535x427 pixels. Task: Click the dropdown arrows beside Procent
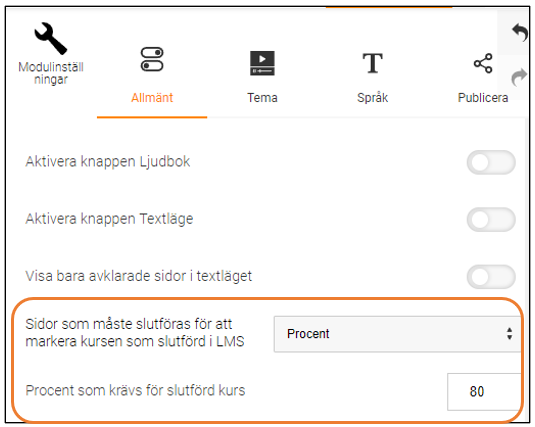coord(509,334)
